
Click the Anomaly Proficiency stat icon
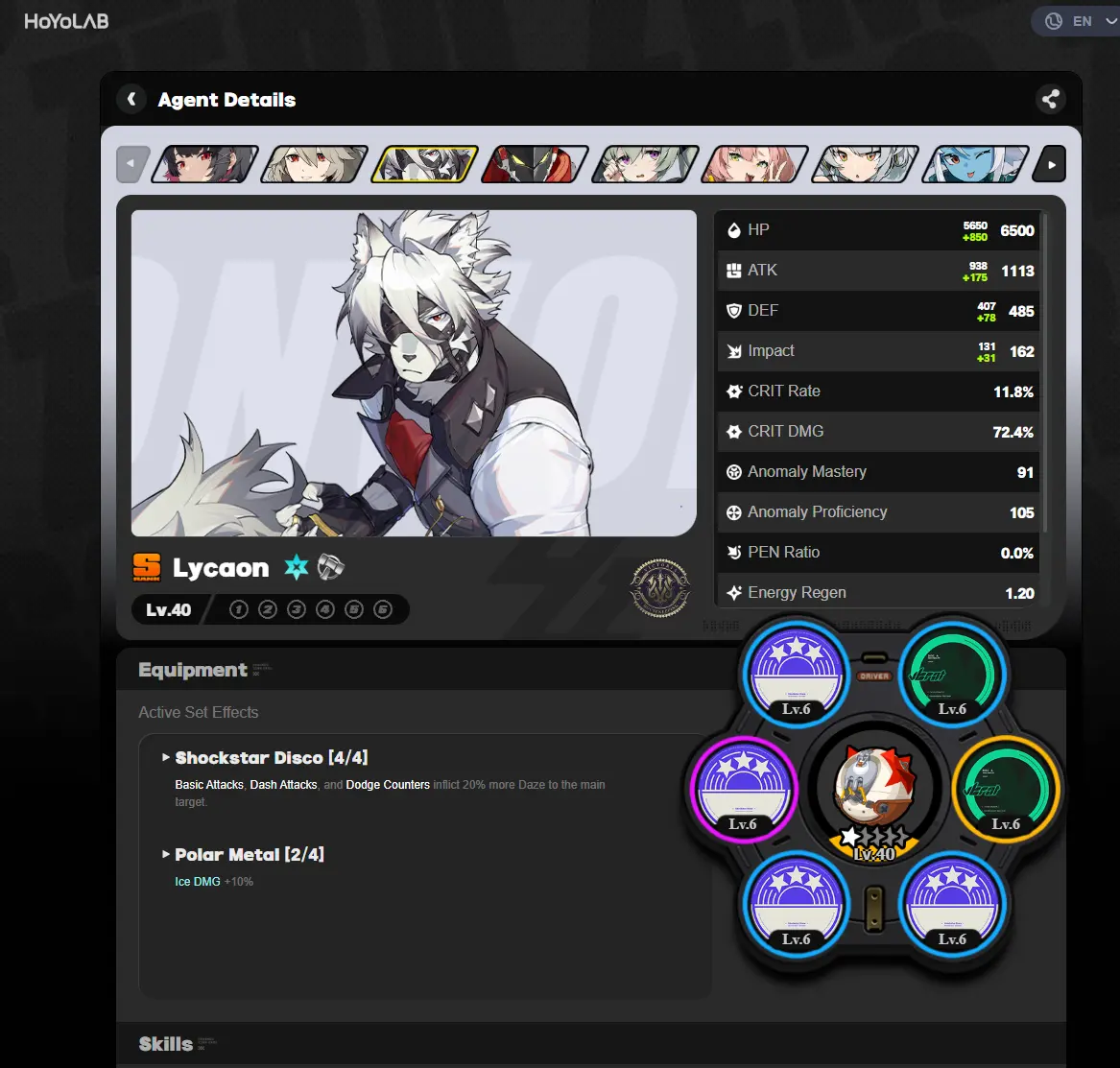733,512
